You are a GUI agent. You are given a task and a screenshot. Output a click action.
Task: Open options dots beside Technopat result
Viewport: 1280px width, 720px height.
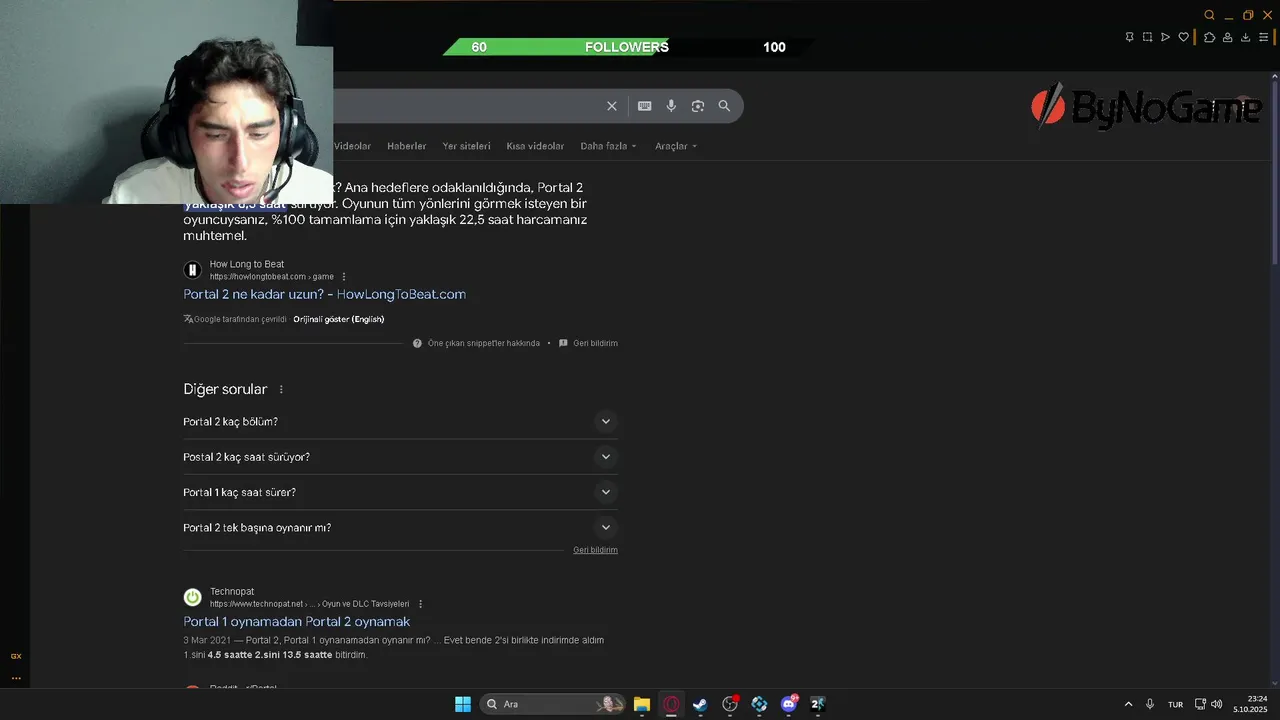click(x=420, y=604)
